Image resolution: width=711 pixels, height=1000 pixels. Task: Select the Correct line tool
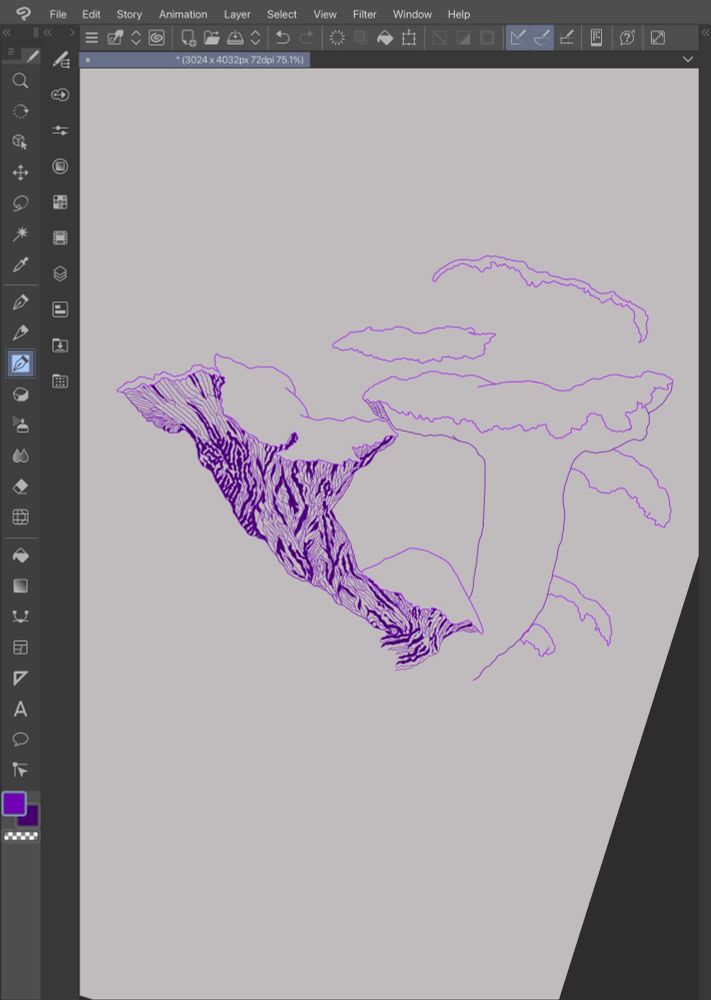20,770
